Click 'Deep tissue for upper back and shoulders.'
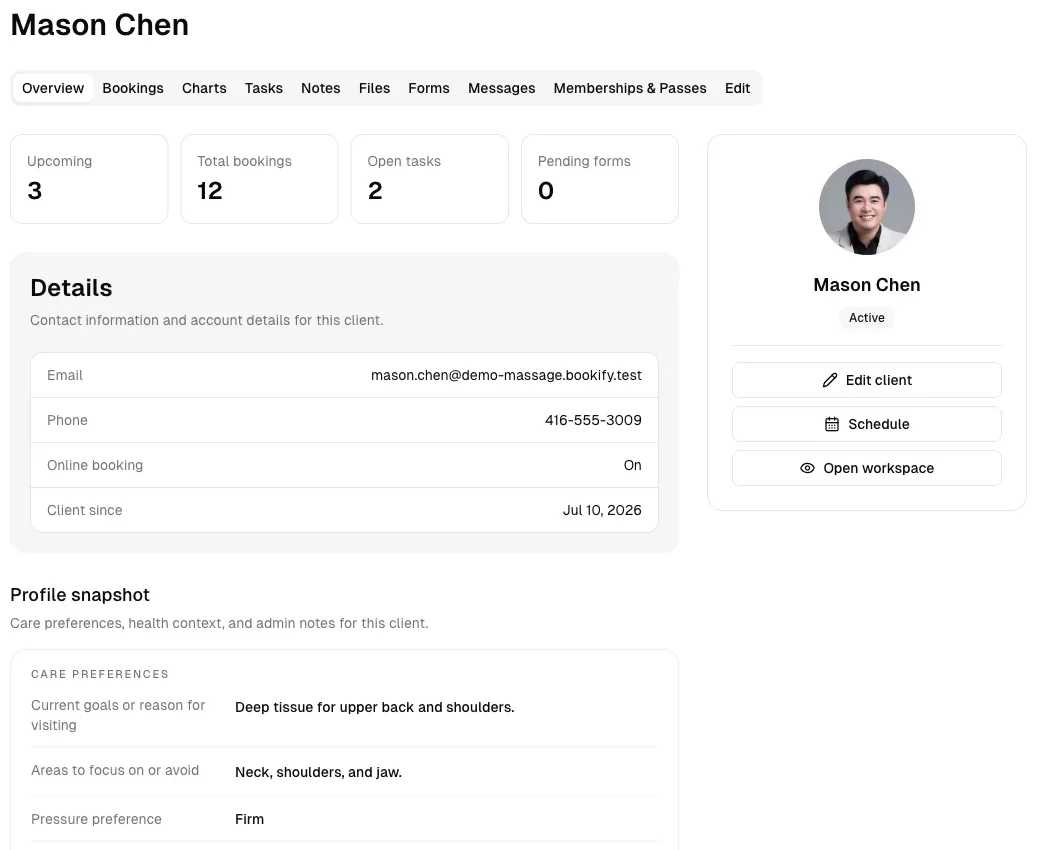The height and width of the screenshot is (850, 1040). click(374, 707)
